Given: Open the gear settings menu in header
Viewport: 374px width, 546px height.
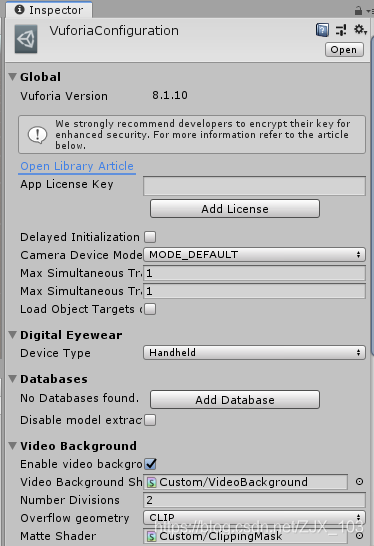Looking at the screenshot, I should point(360,30).
